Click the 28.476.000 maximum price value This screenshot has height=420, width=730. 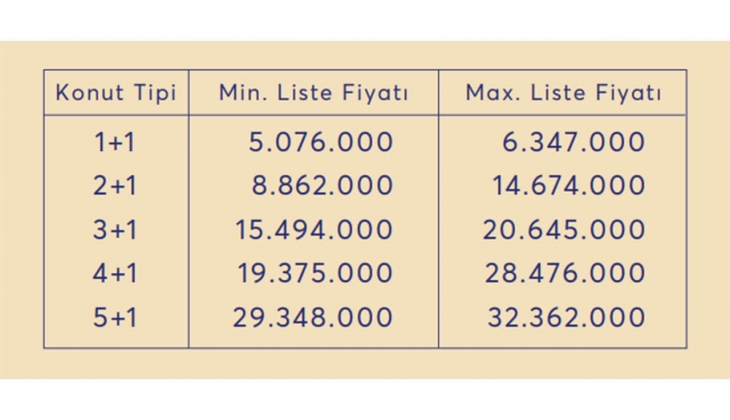[x=565, y=274]
